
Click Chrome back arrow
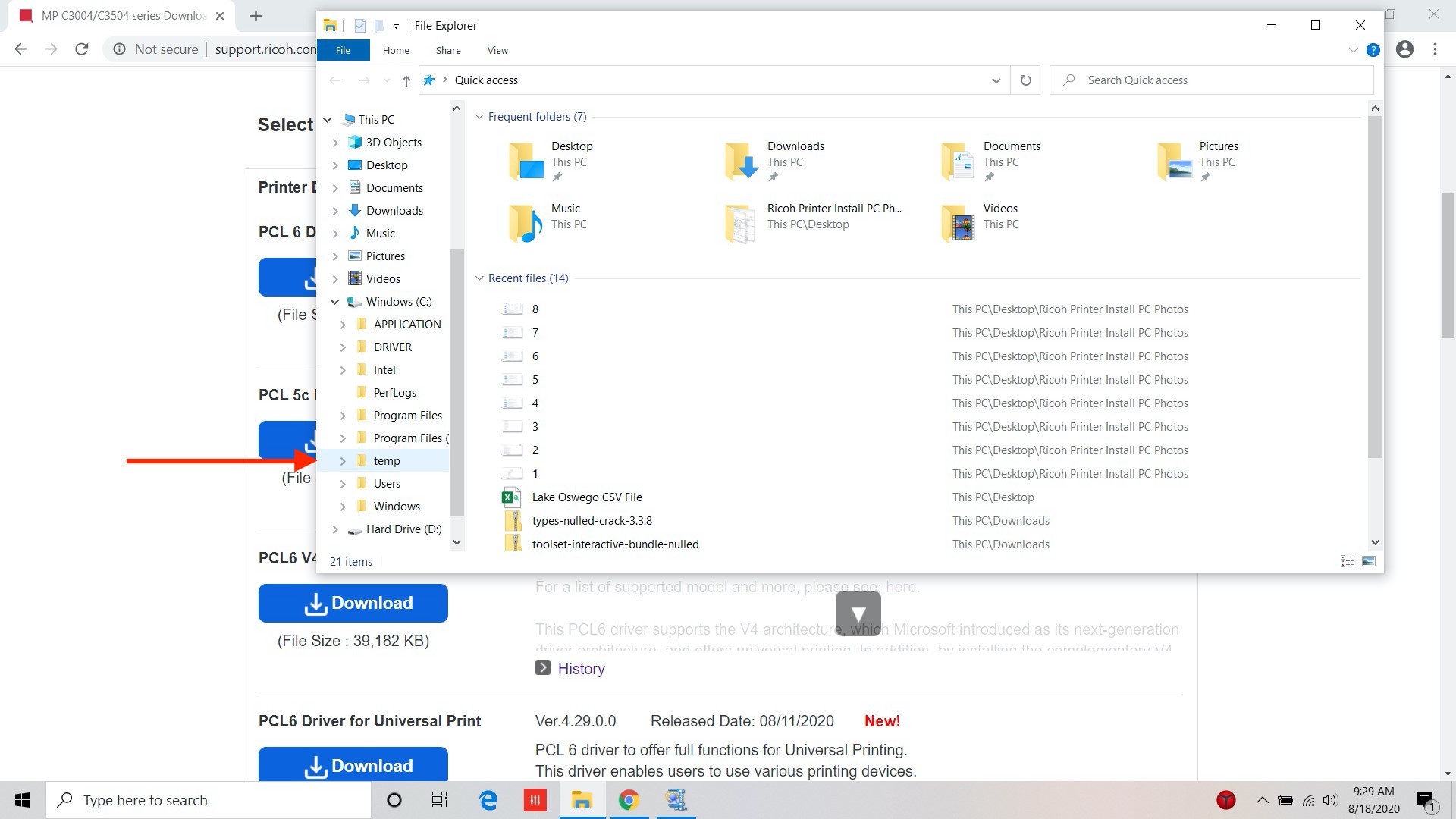pyautogui.click(x=21, y=49)
